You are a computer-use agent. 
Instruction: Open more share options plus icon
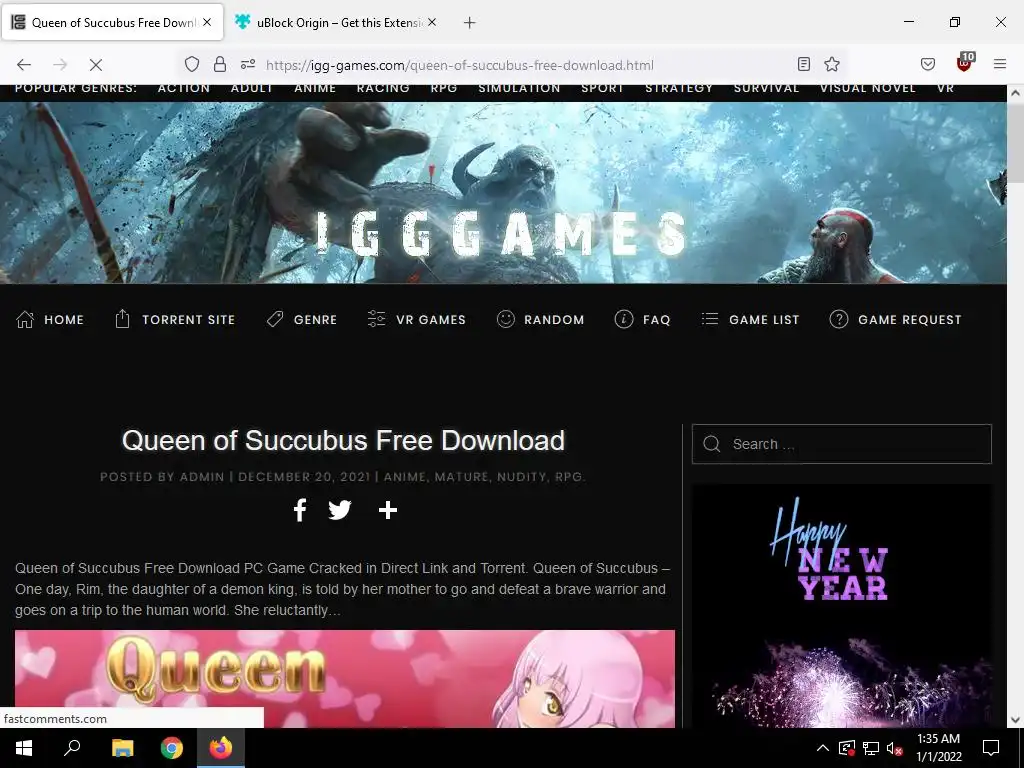388,510
